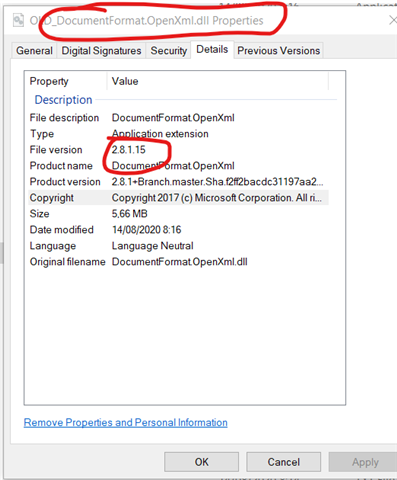Select the File description row label
397x480 pixels.
tap(64, 118)
